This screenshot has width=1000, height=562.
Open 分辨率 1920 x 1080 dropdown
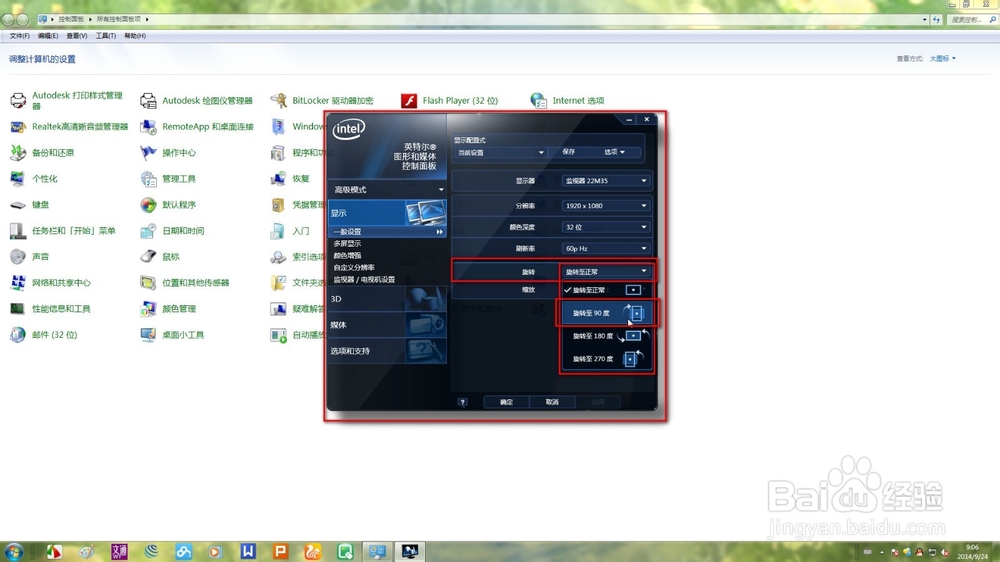click(605, 205)
